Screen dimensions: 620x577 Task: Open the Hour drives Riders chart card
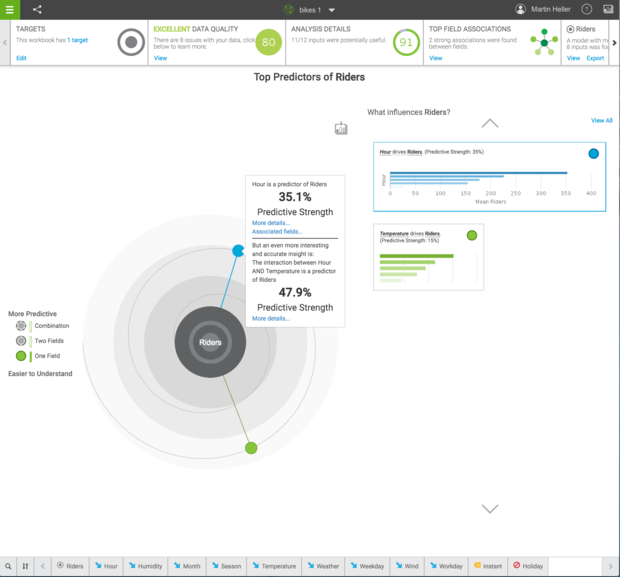click(490, 177)
